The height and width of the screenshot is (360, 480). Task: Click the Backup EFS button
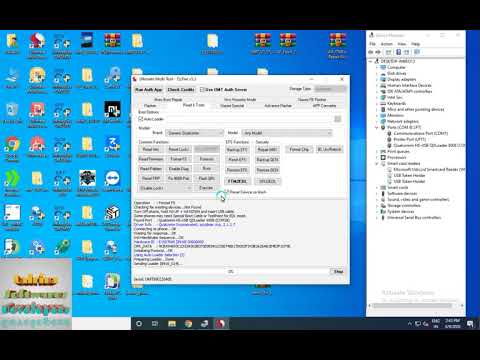pyautogui.click(x=237, y=150)
